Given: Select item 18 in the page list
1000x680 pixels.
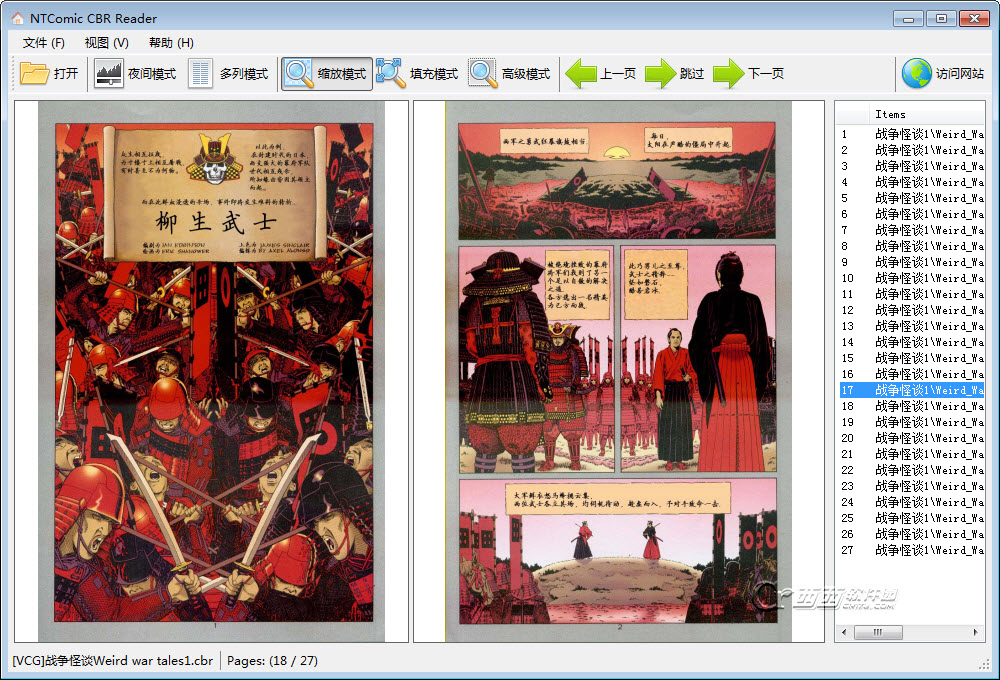Looking at the screenshot, I should (x=912, y=406).
